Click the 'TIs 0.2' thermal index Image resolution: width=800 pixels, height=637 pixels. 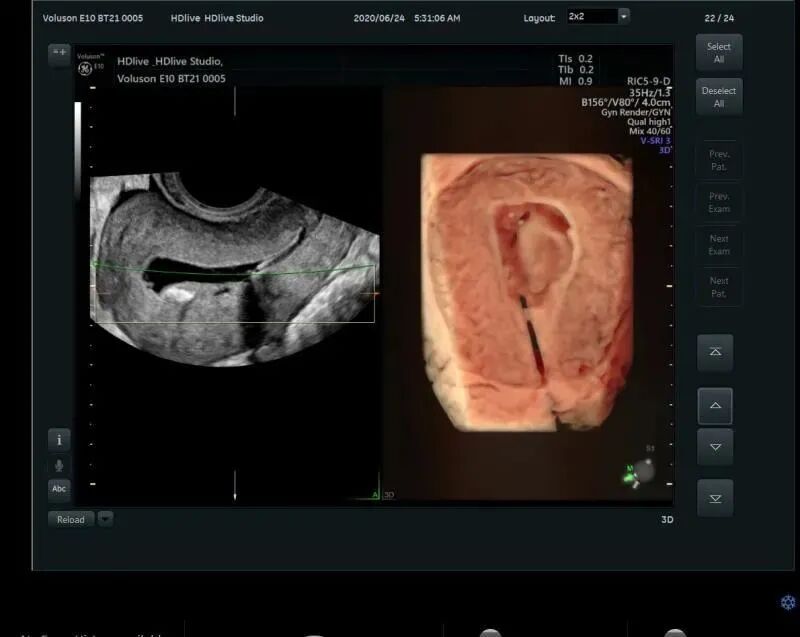point(576,59)
